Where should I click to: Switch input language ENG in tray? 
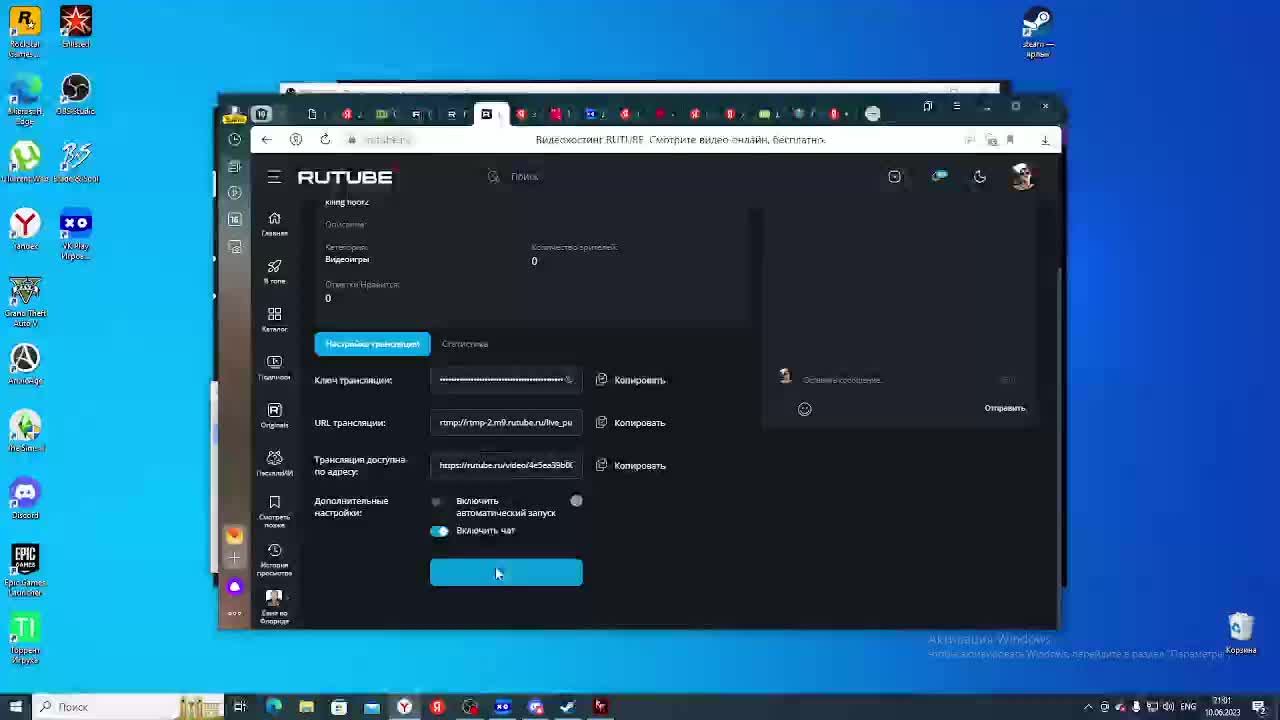(1189, 707)
